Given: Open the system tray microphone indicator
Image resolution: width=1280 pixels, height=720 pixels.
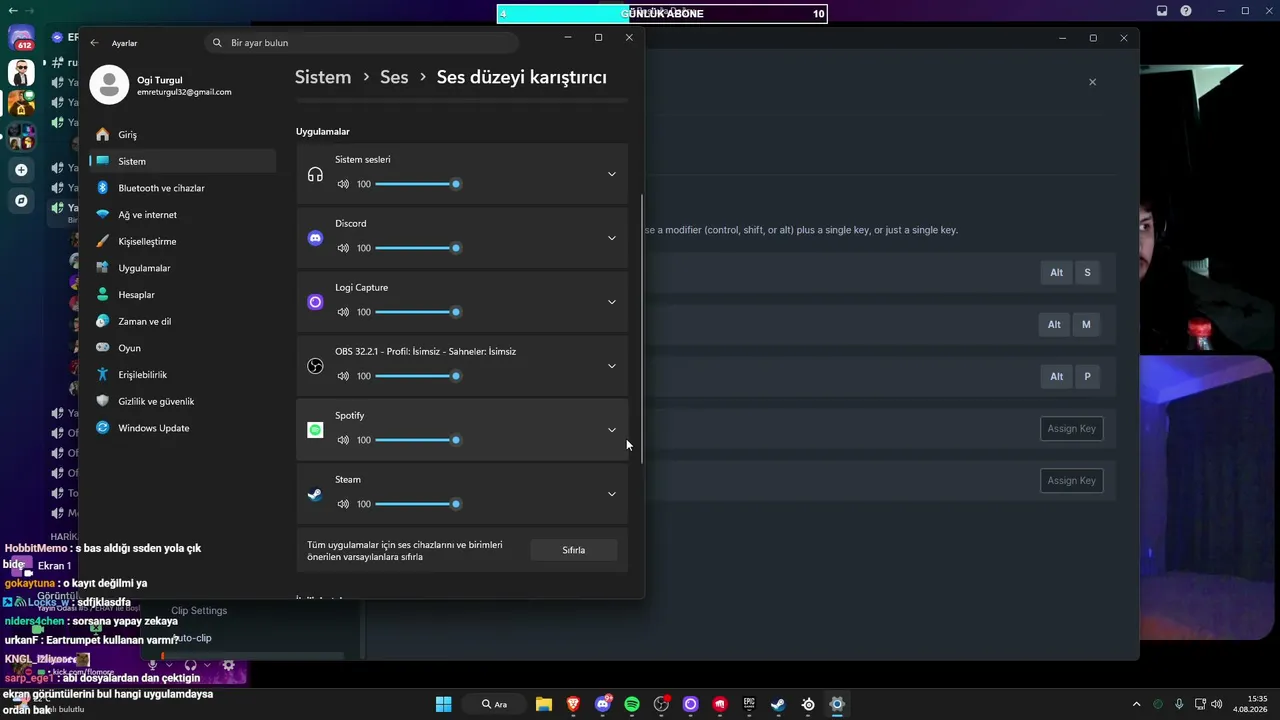Looking at the screenshot, I should click(x=1179, y=704).
